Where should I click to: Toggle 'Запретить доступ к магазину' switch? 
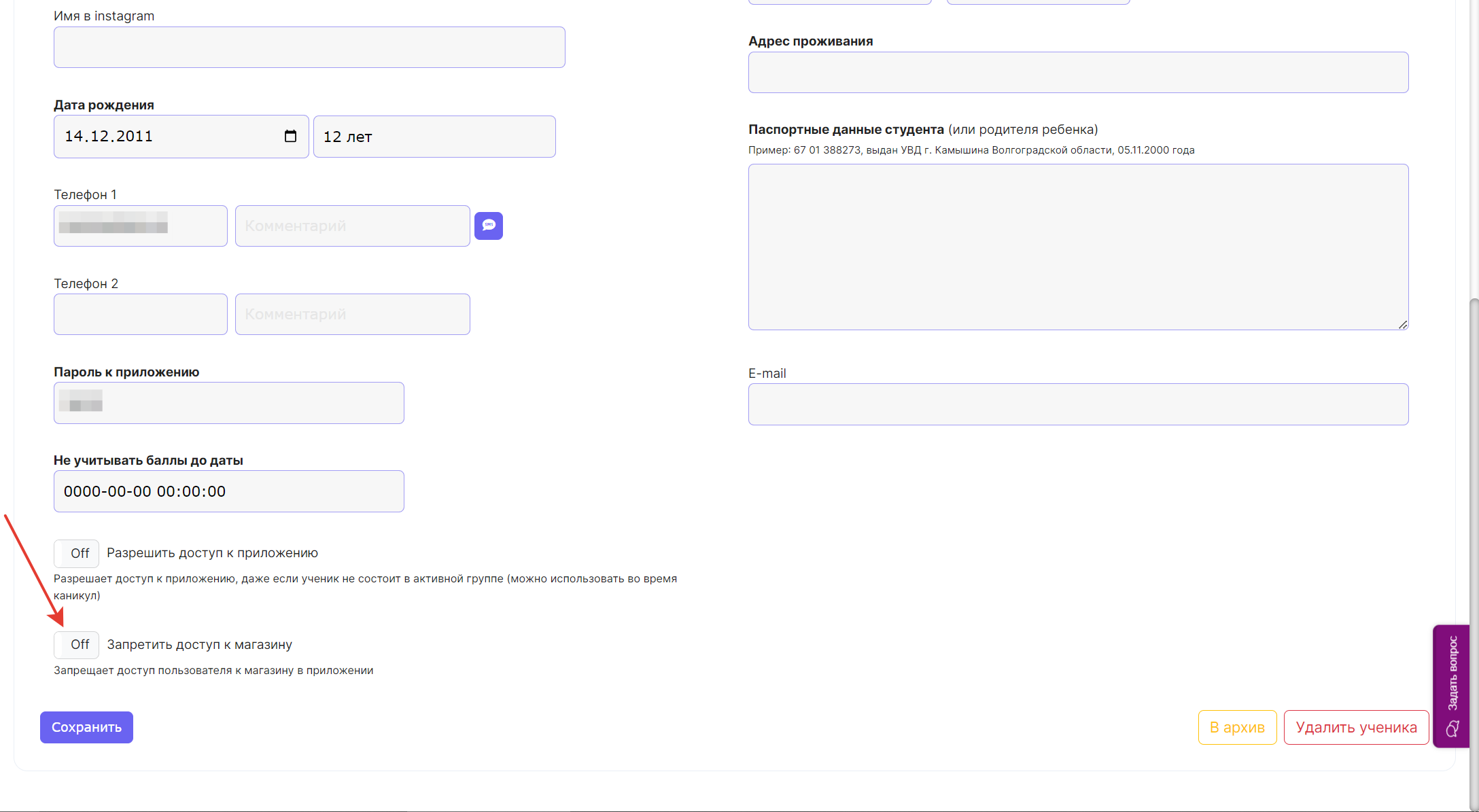pyautogui.click(x=77, y=645)
